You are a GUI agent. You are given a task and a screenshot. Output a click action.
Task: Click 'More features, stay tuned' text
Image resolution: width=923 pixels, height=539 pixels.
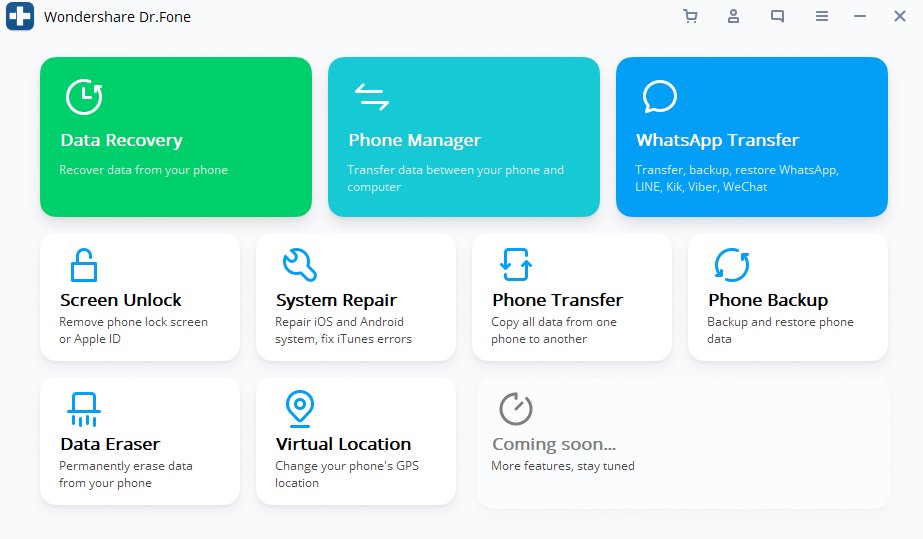pos(563,466)
